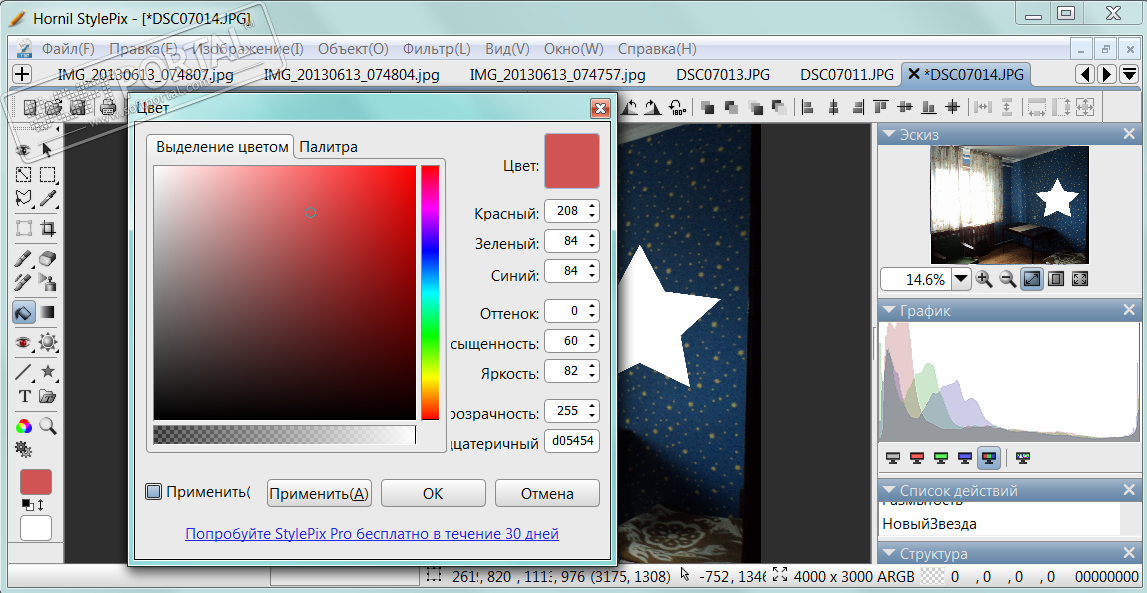Toggle the green channel histogram button
This screenshot has height=593, width=1147.
(941, 458)
